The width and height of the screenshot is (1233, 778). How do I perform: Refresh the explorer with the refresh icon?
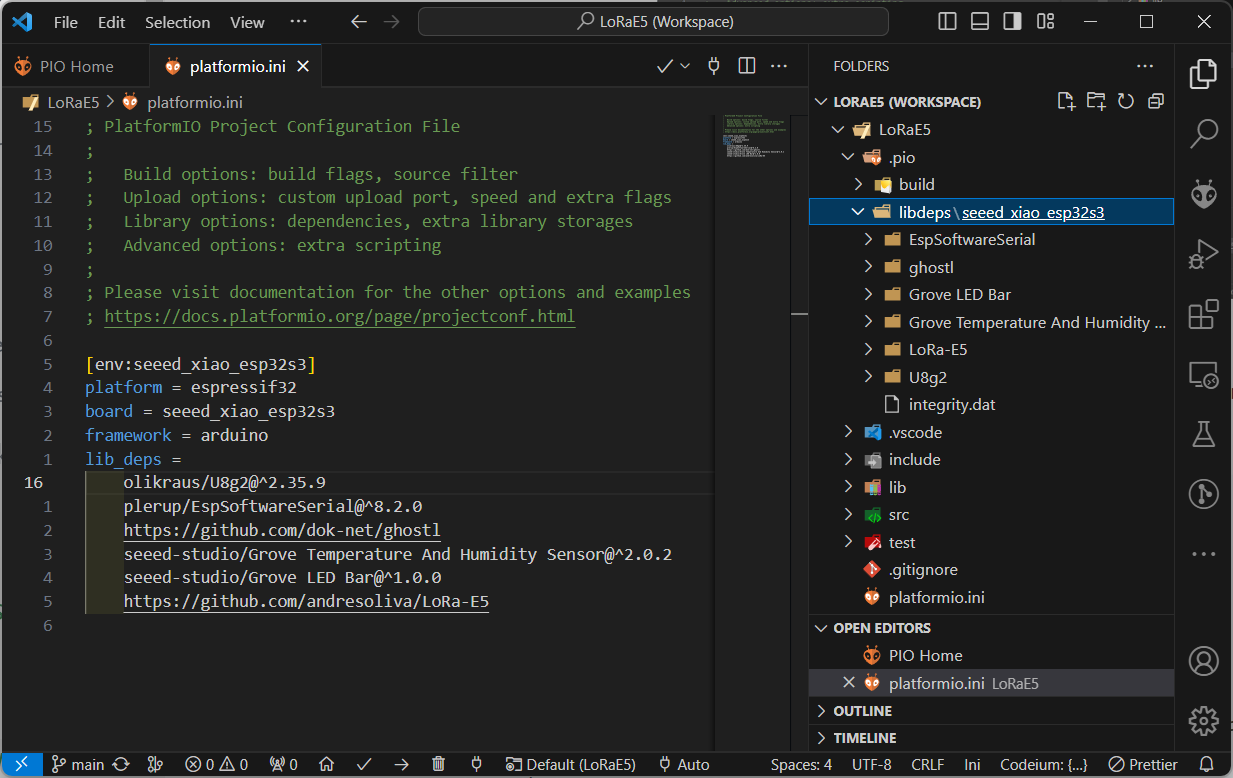click(1126, 101)
